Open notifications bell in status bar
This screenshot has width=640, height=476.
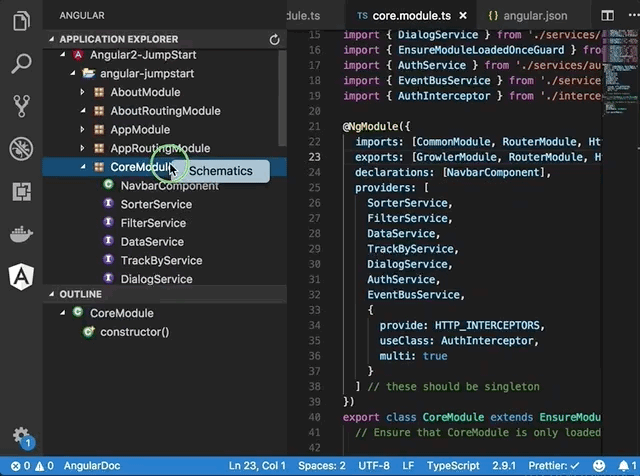coord(623,466)
